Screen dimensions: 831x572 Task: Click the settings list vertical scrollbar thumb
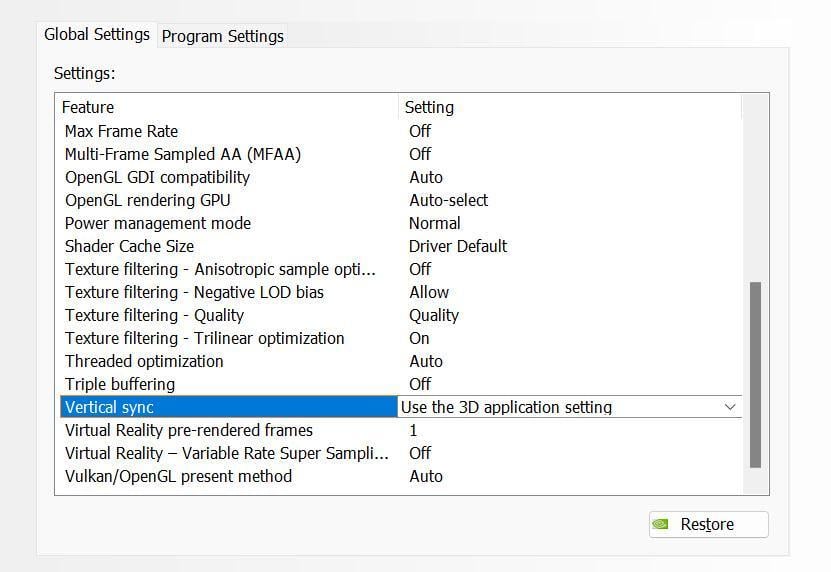[x=755, y=375]
